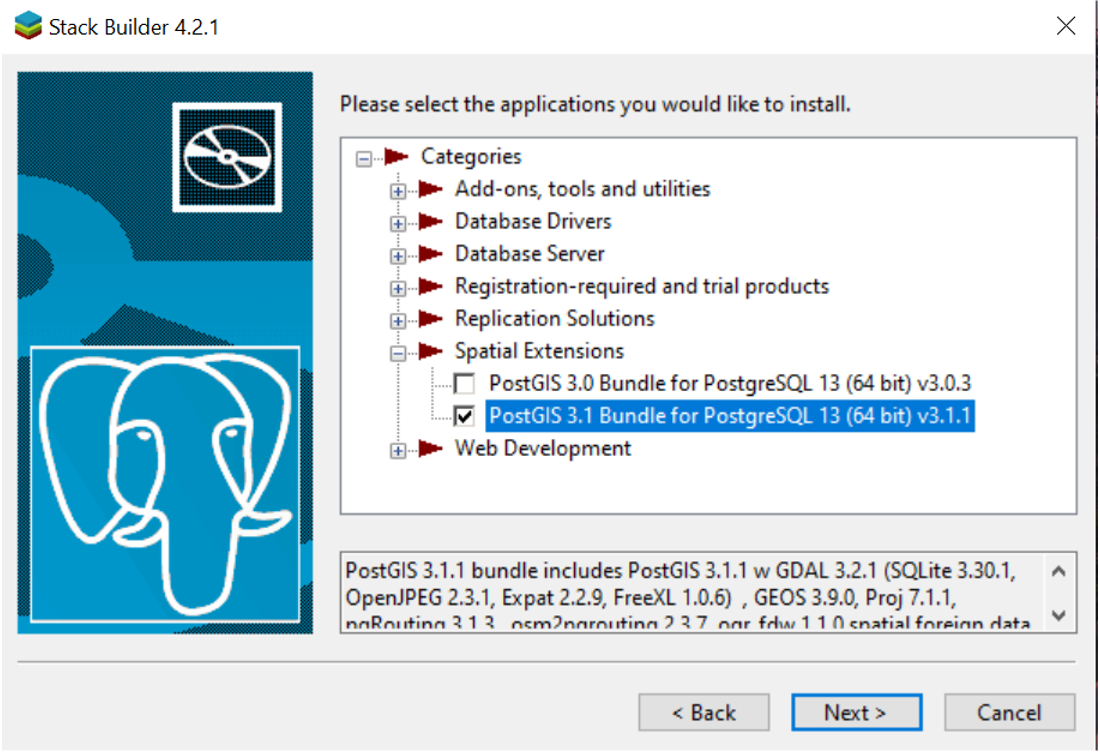Image resolution: width=1100 pixels, height=752 pixels.
Task: Click the Cancel button
Action: pos(1009,712)
